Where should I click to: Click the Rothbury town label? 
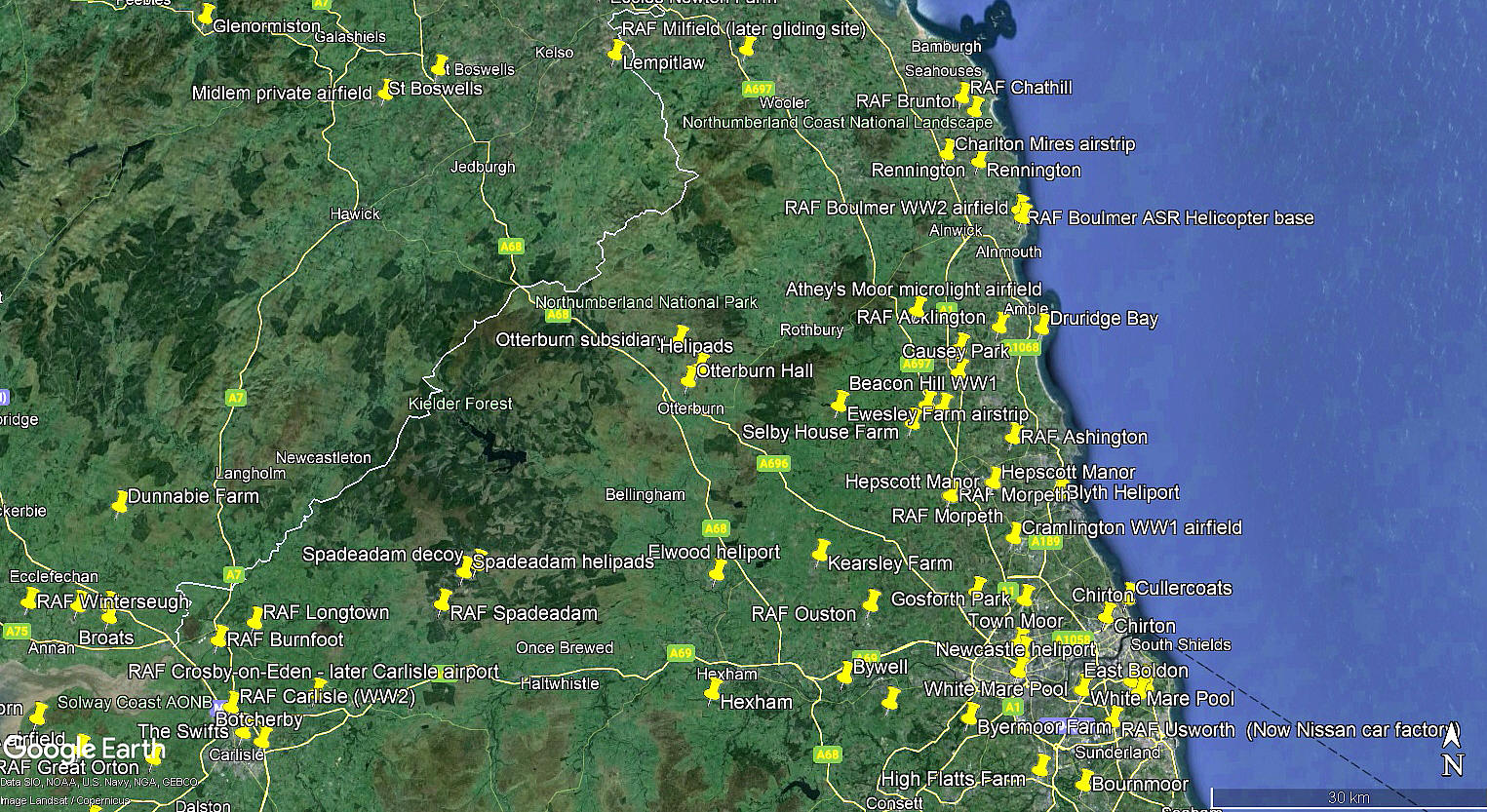pyautogui.click(x=811, y=329)
